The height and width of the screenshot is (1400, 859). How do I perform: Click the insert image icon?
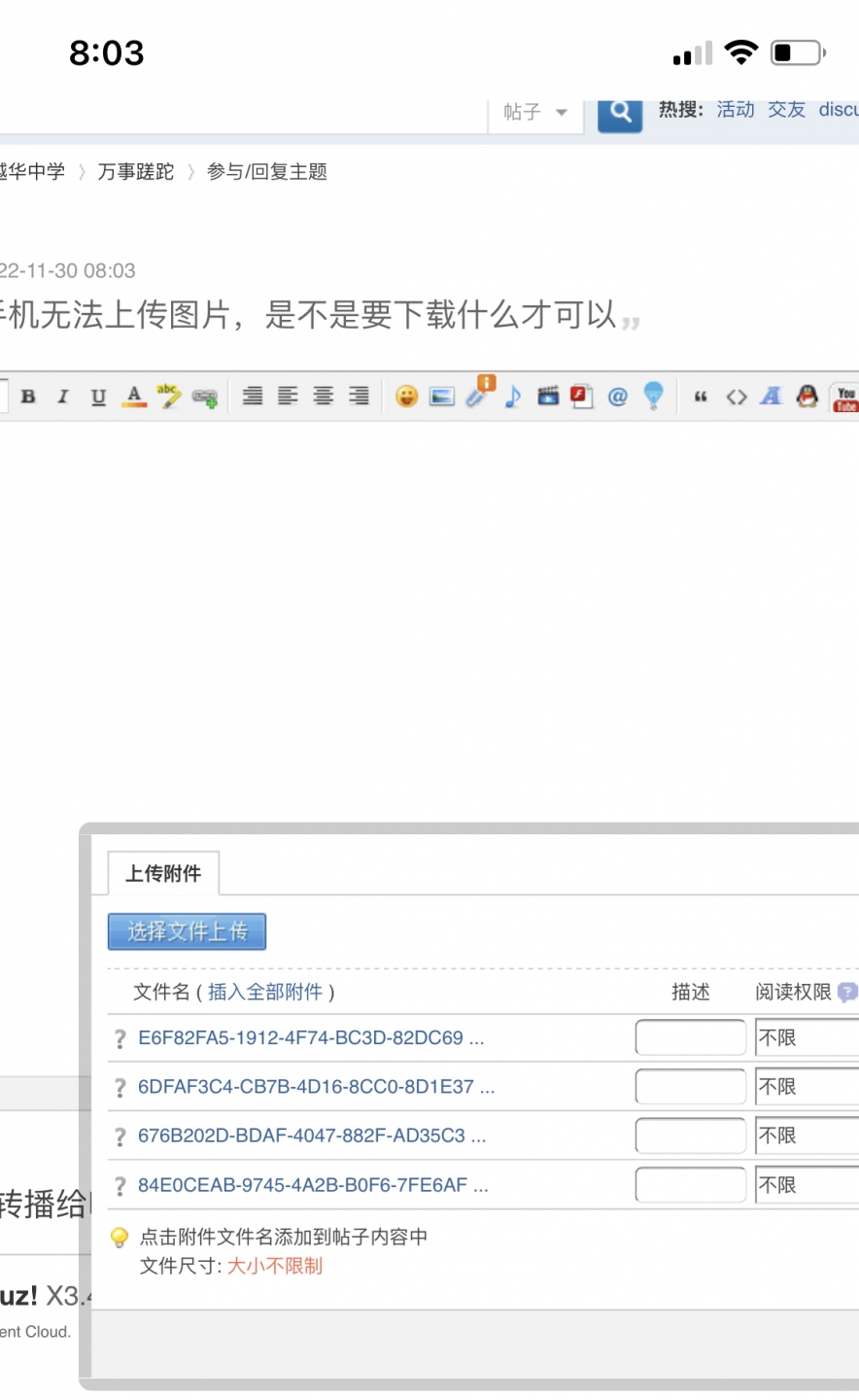tap(442, 397)
